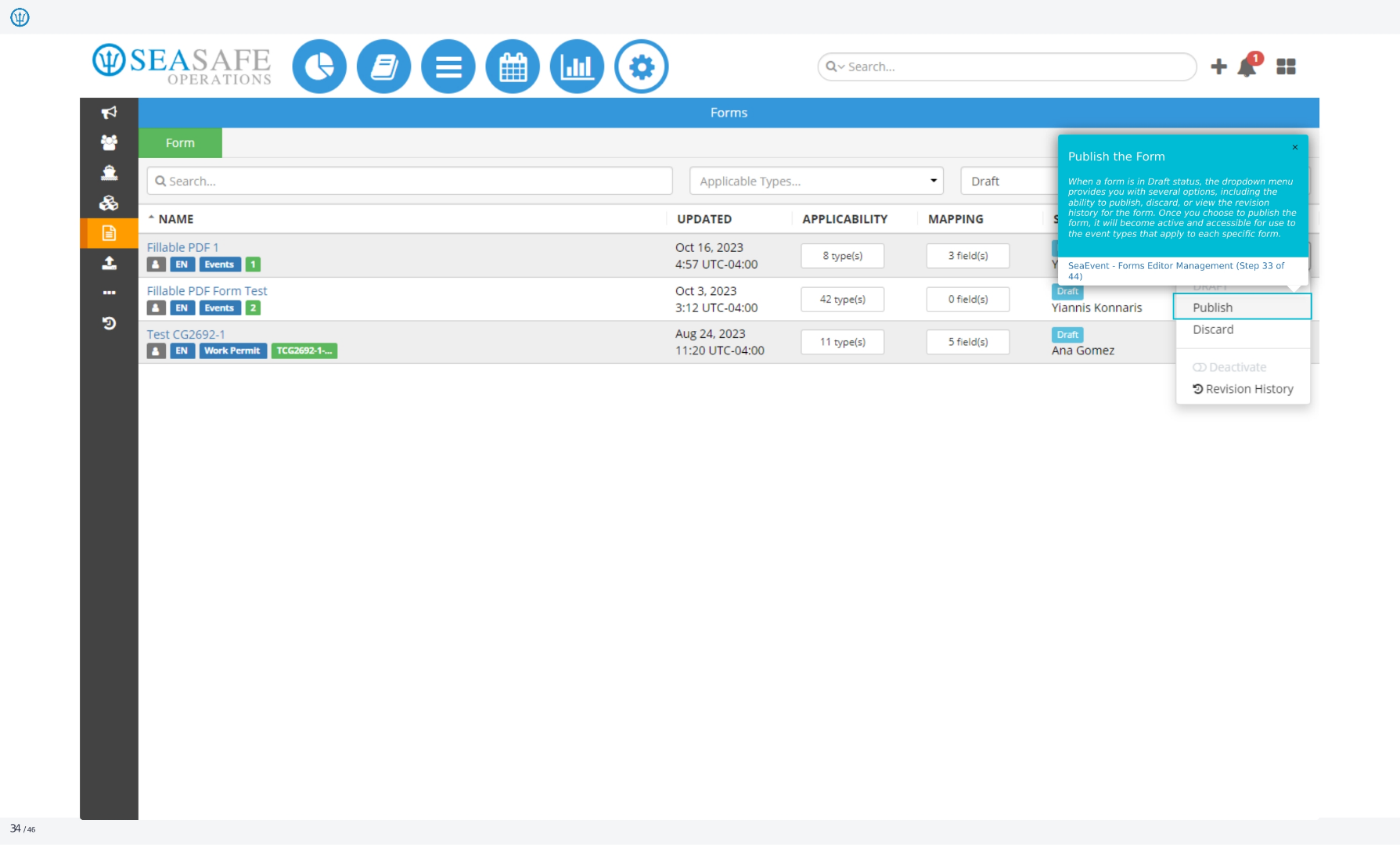Image resolution: width=1400 pixels, height=845 pixels.
Task: Open the users group sidebar icon
Action: [x=109, y=142]
